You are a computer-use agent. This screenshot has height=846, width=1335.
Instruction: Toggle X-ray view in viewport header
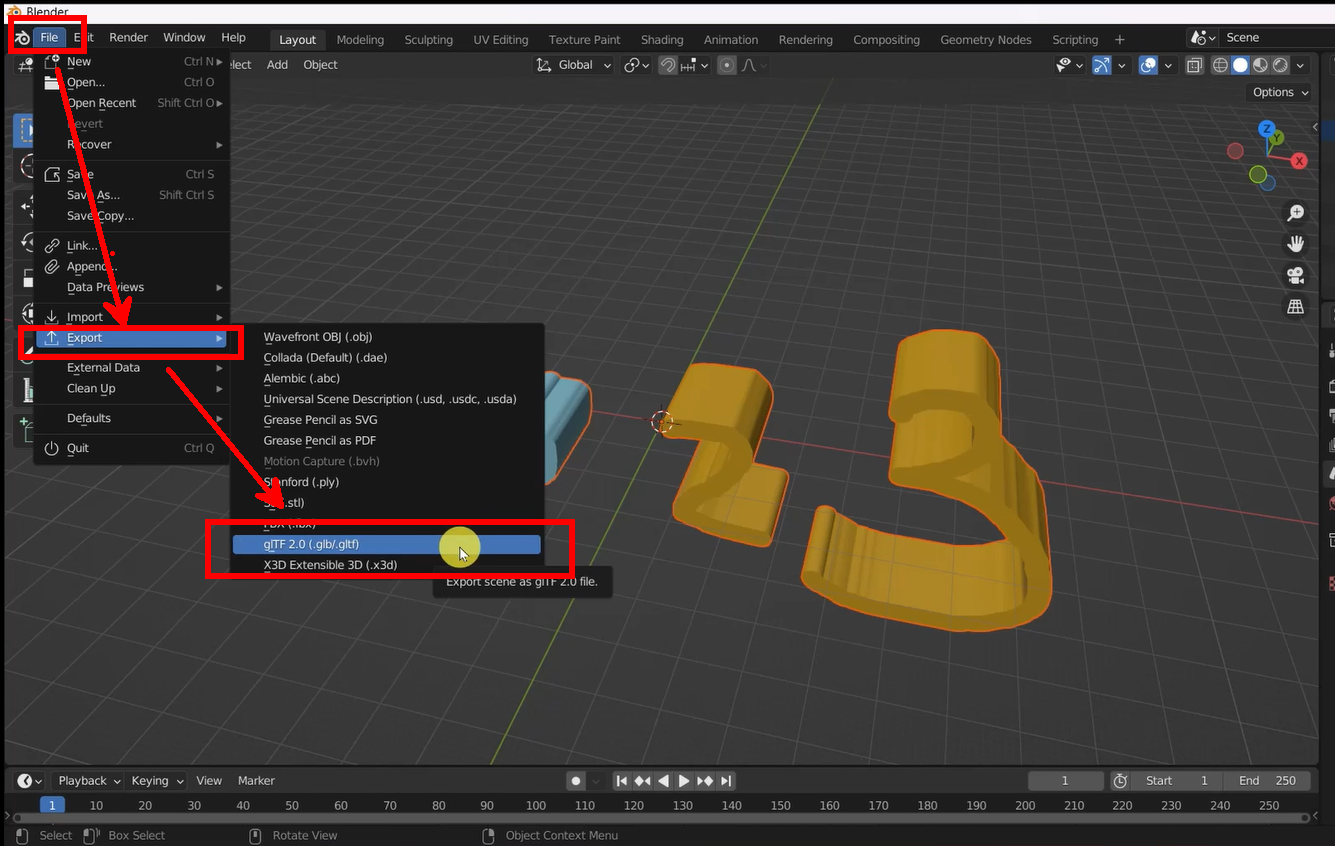click(1195, 65)
